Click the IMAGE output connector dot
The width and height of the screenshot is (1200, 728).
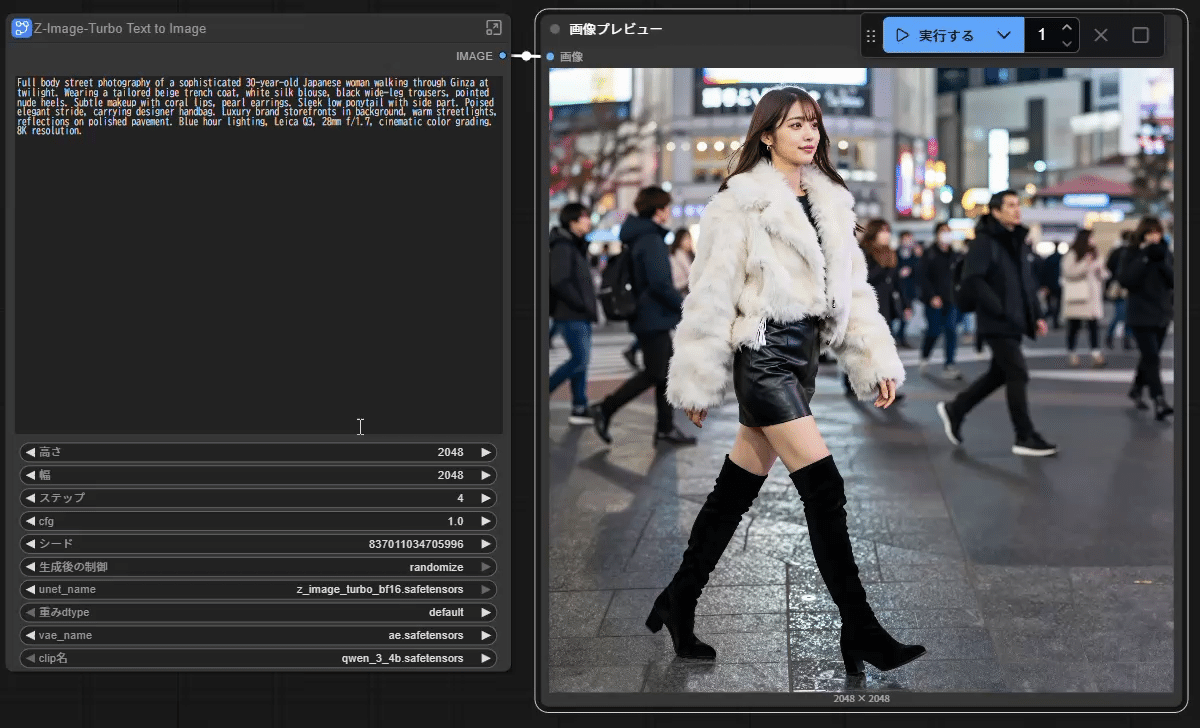coord(502,56)
